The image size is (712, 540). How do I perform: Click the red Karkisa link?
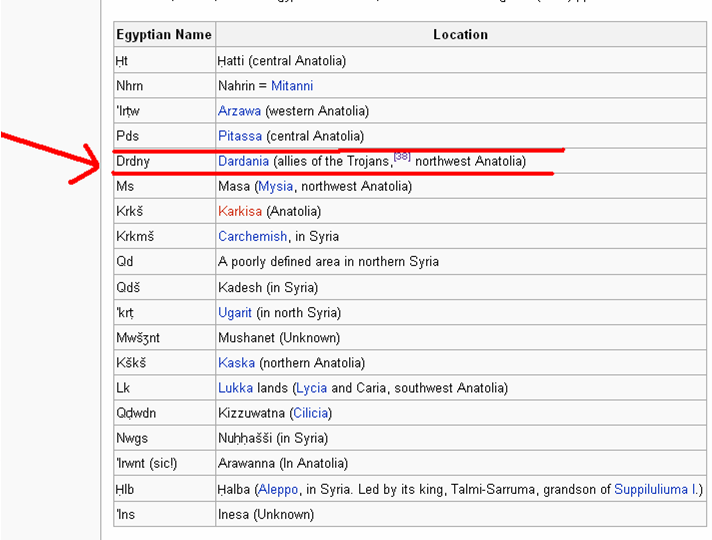point(240,211)
